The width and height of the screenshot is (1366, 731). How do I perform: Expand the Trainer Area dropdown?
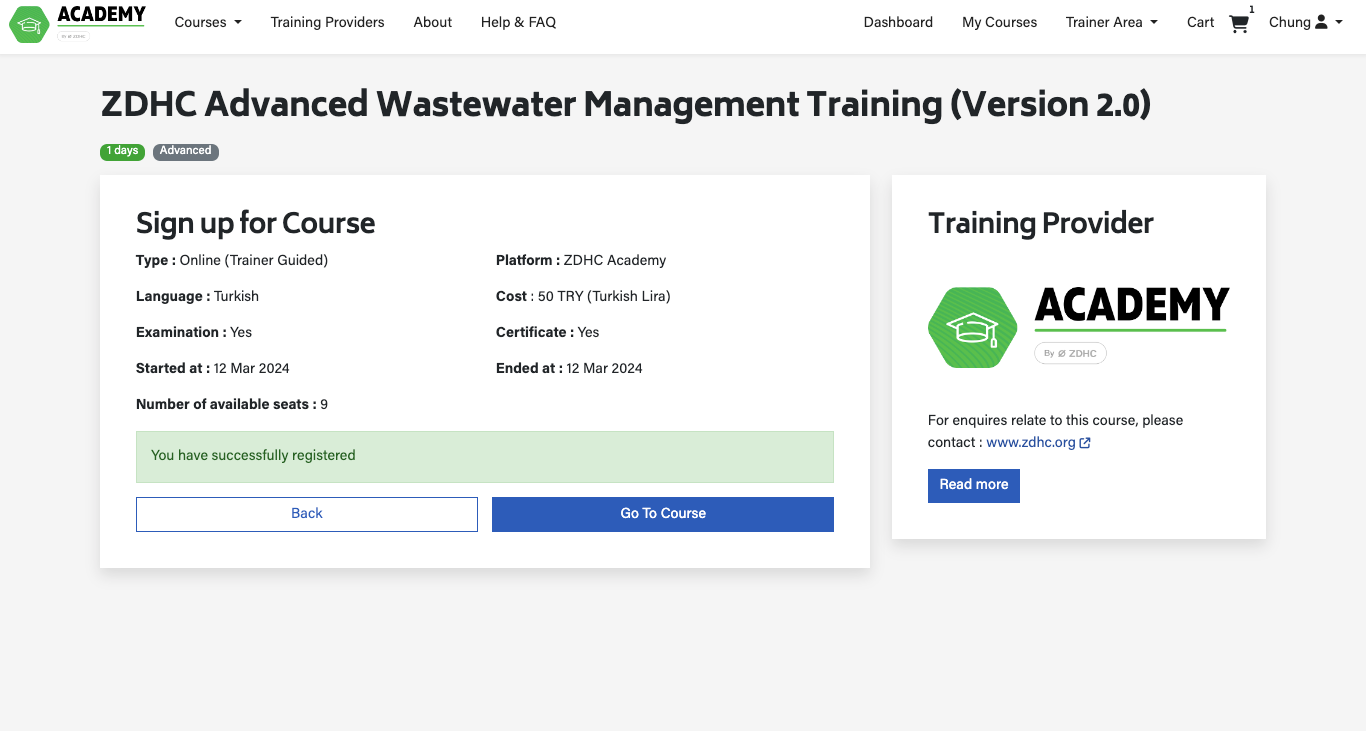tap(1112, 22)
